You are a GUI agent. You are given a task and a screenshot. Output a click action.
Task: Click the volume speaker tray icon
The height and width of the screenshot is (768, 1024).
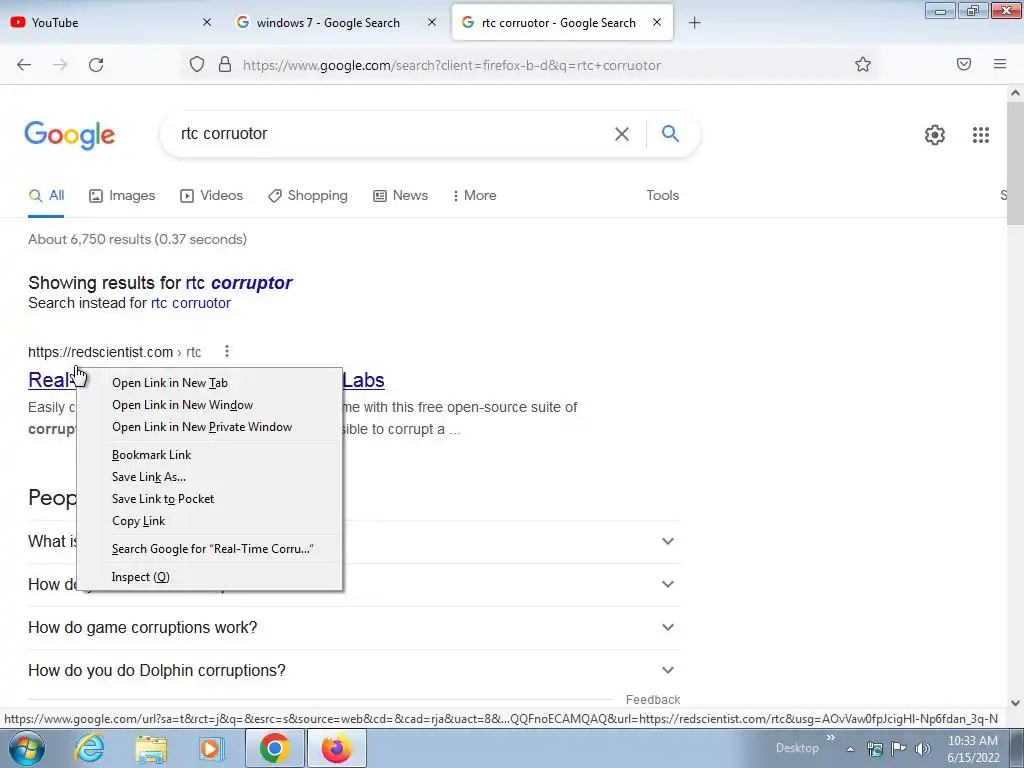coord(923,749)
